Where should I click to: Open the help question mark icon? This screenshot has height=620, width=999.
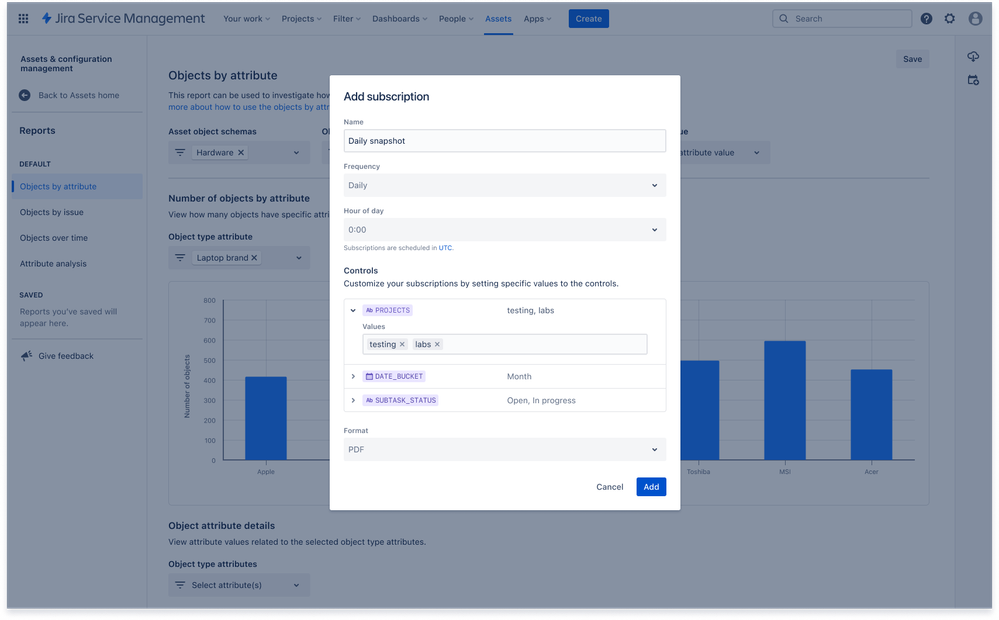coord(926,18)
